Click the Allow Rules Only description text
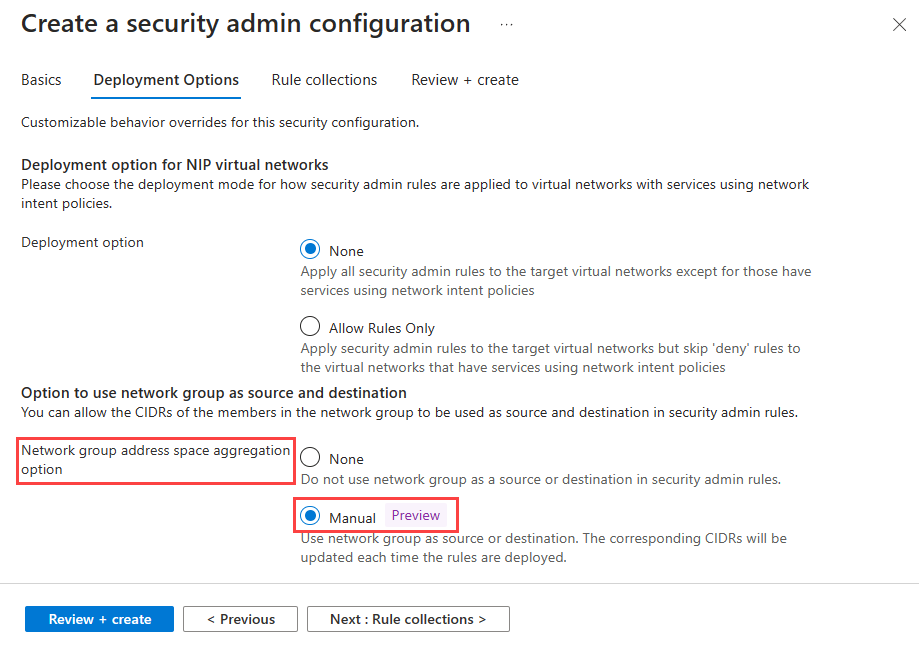The width and height of the screenshot is (919, 645). click(550, 358)
